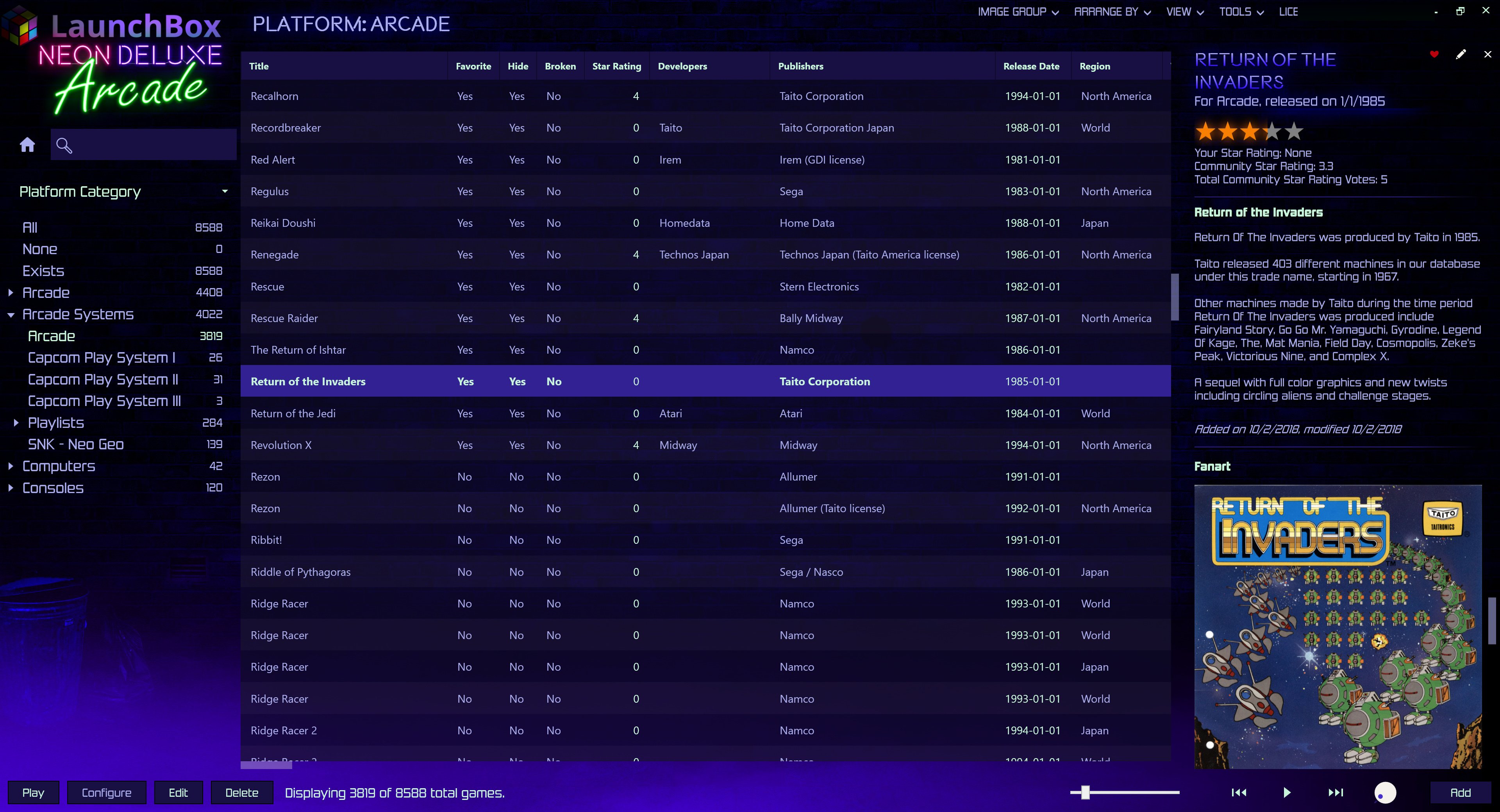Image resolution: width=1500 pixels, height=812 pixels.
Task: Select the Red Alert game row
Action: [705, 160]
